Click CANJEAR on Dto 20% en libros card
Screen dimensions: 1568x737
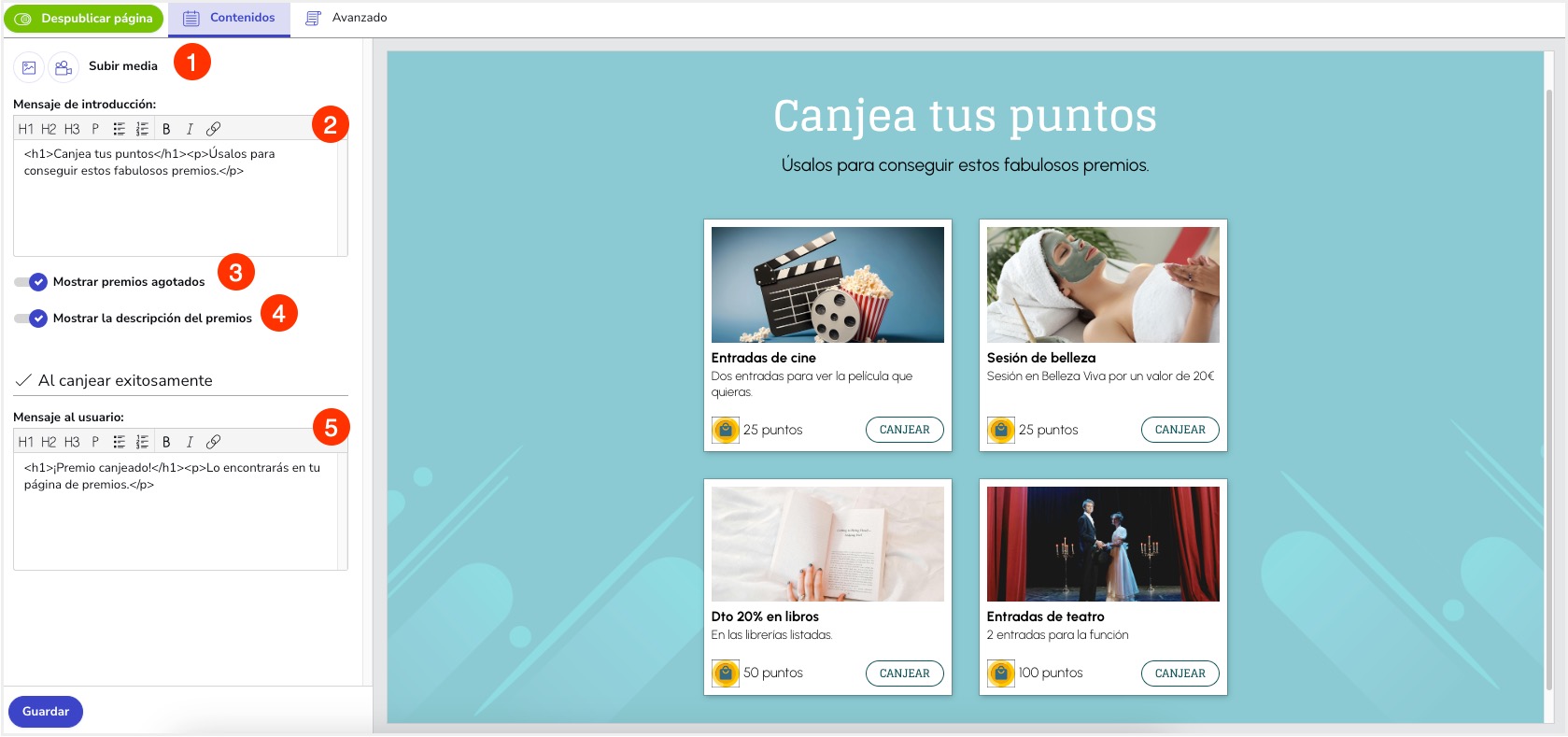pos(904,673)
